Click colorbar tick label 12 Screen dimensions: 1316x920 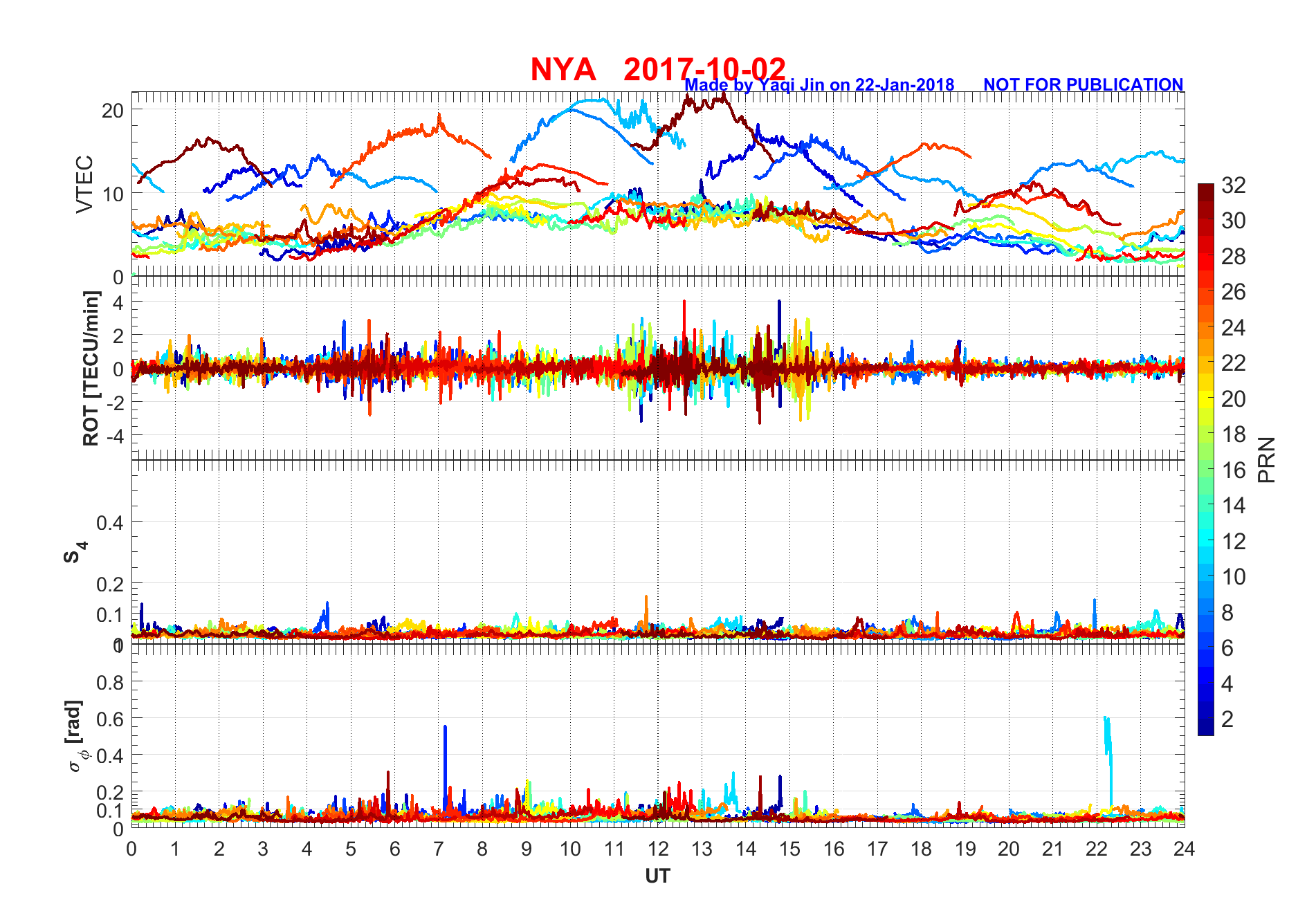[x=1234, y=541]
